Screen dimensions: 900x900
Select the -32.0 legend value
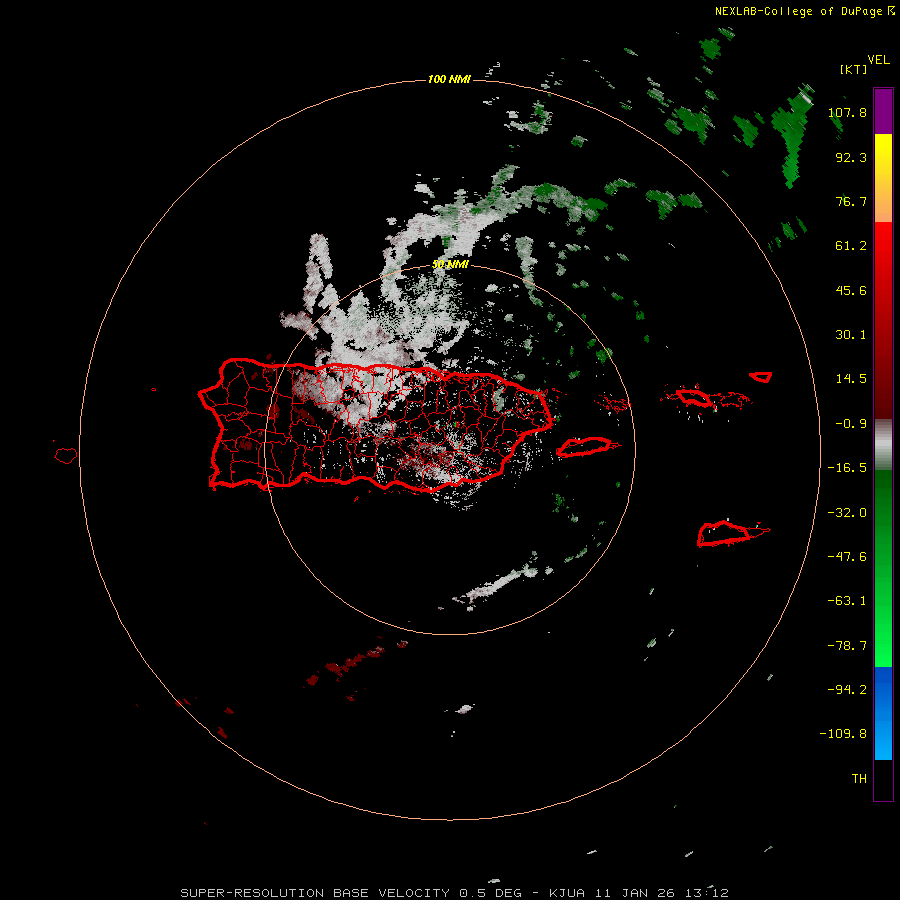pyautogui.click(x=847, y=513)
